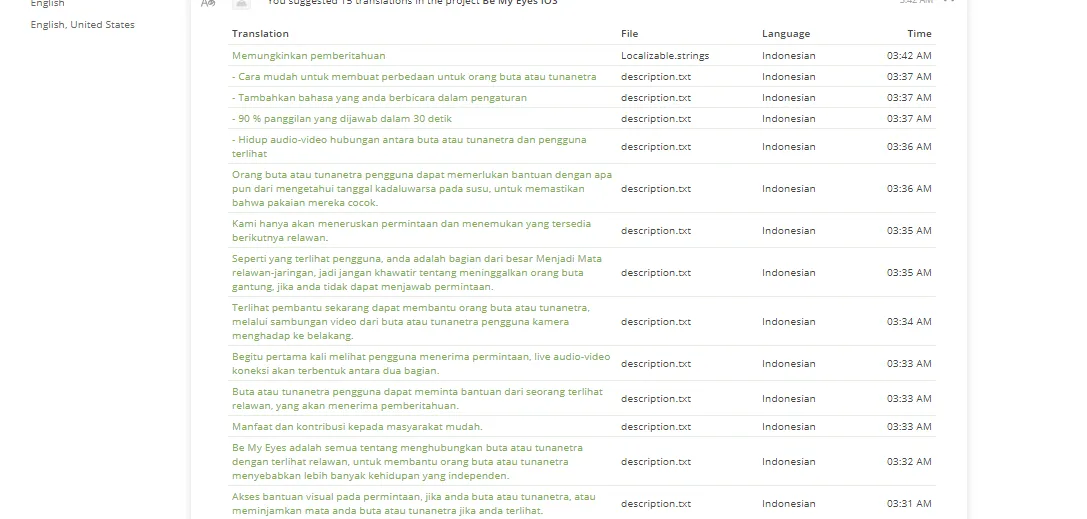Open the translation '- 90 % panggilan yang dijawab'

pyautogui.click(x=342, y=118)
